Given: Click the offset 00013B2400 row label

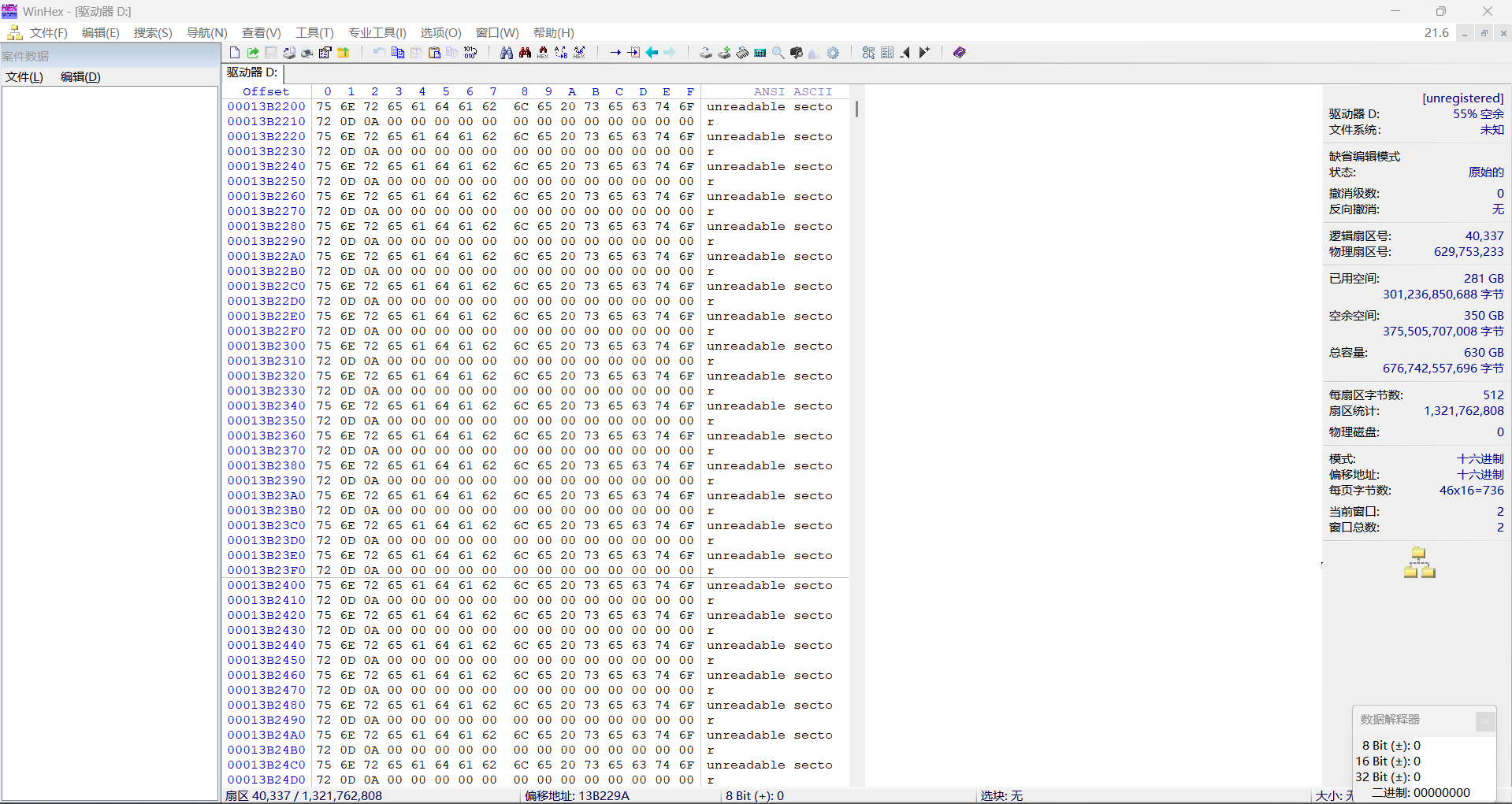Looking at the screenshot, I should point(266,586).
